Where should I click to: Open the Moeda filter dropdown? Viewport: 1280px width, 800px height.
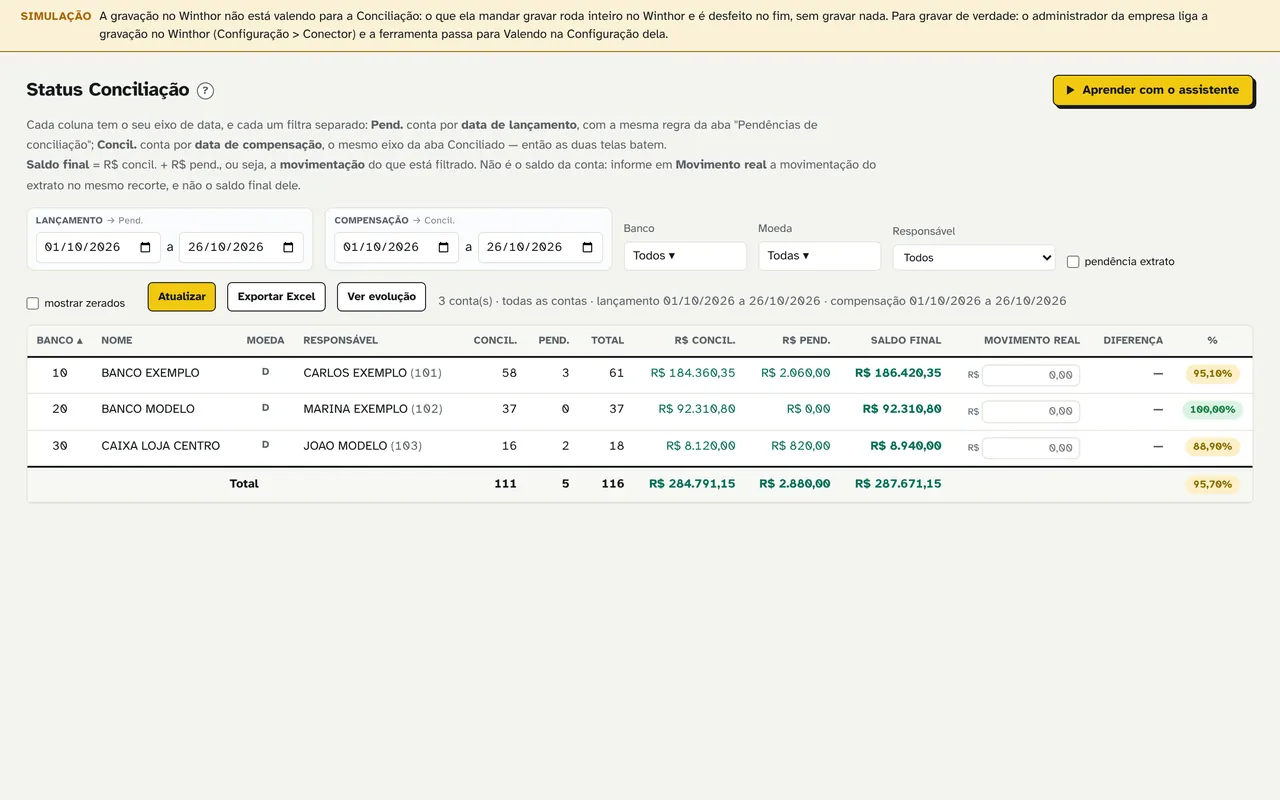tap(819, 256)
